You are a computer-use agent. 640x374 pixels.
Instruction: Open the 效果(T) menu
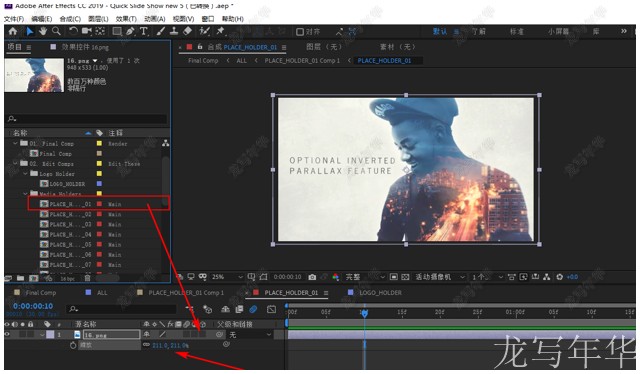(x=126, y=19)
